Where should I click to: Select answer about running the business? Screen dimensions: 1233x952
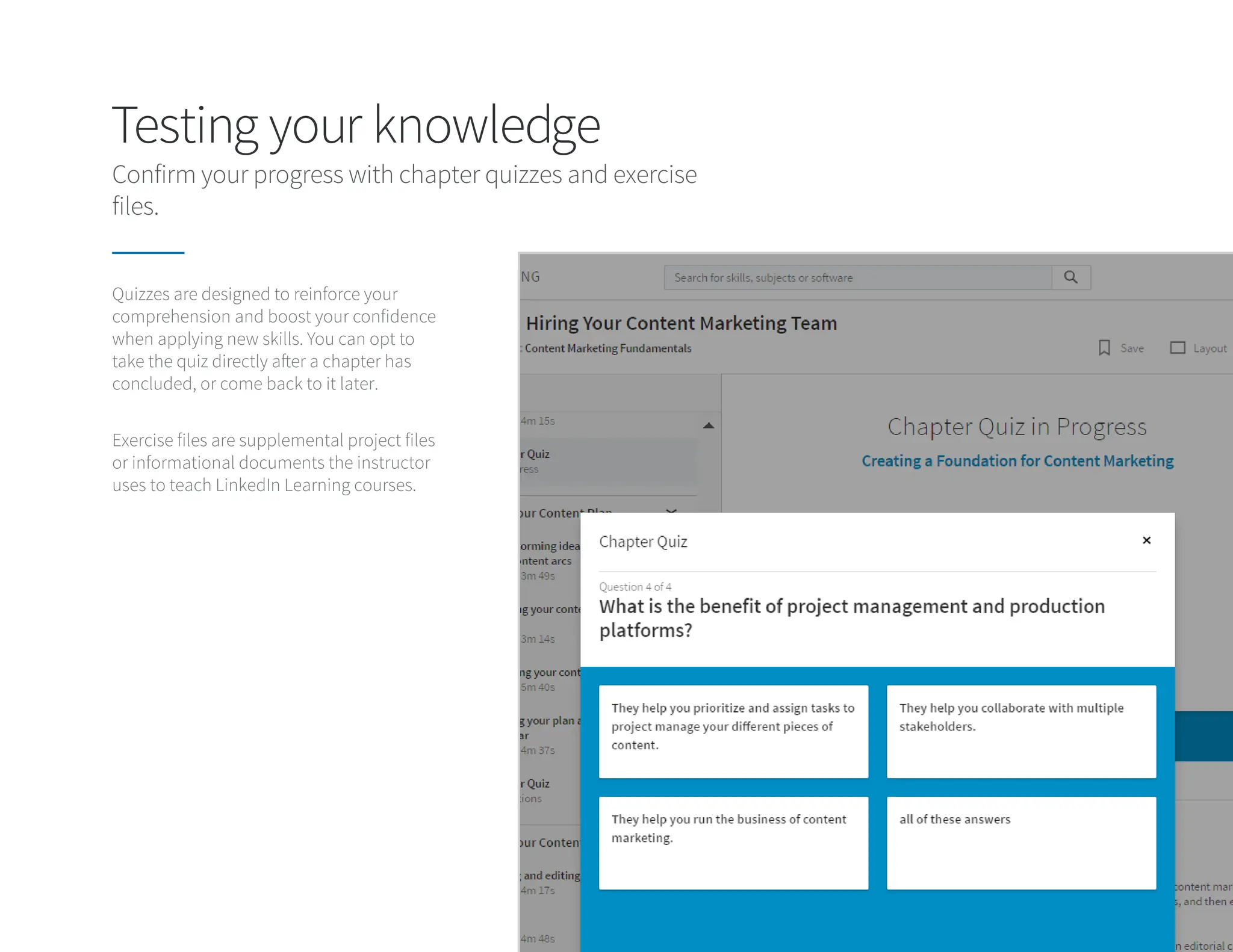click(733, 843)
